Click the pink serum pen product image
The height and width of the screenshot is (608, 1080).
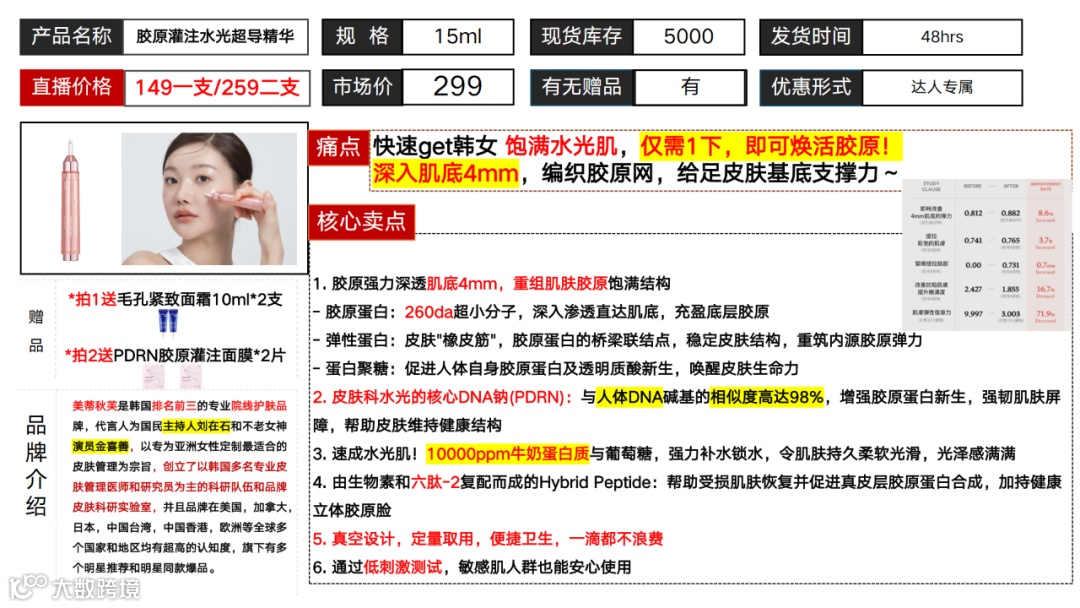[x=70, y=200]
